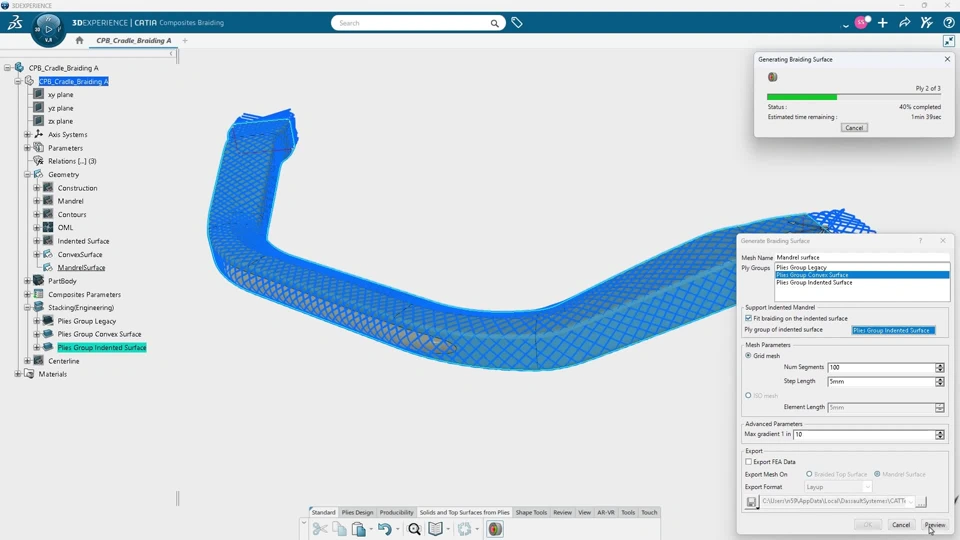Click the save disk icon in Export section
The height and width of the screenshot is (540, 960).
[x=752, y=502]
